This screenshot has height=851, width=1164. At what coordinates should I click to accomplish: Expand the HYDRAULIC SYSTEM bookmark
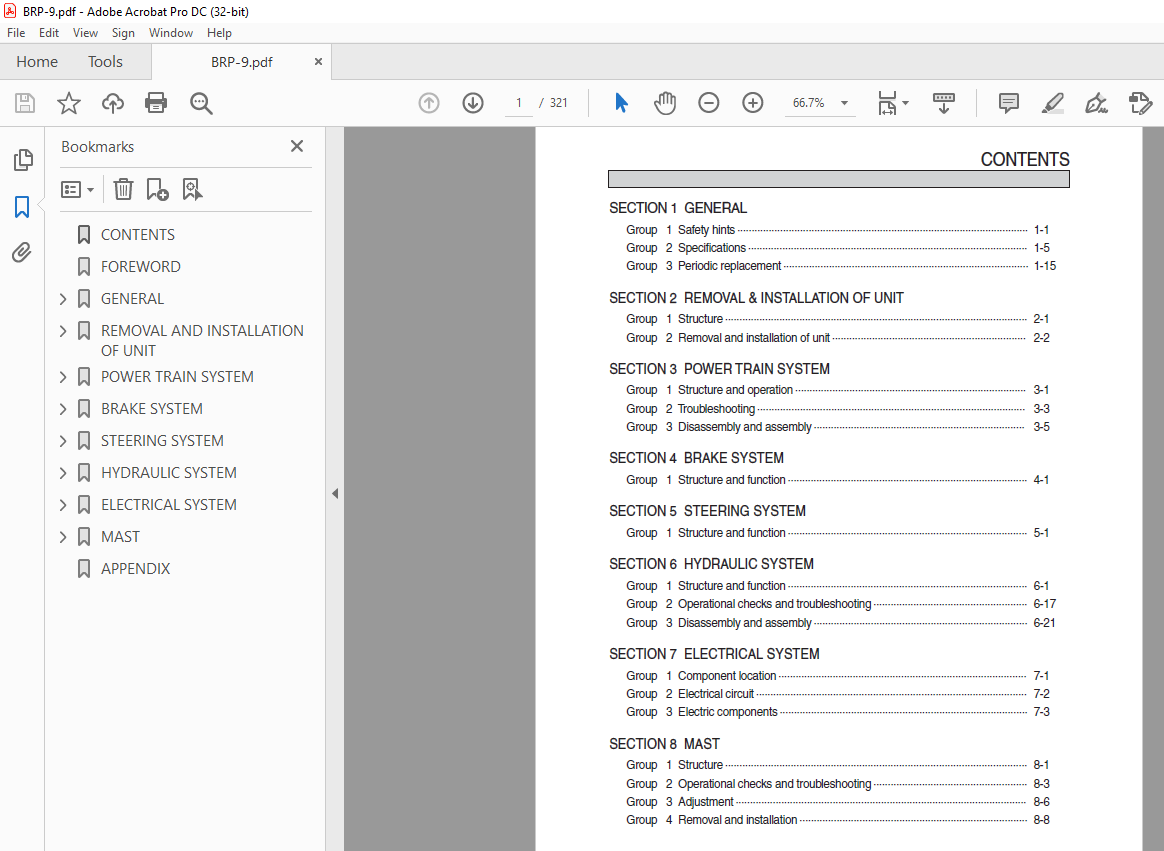coord(63,473)
